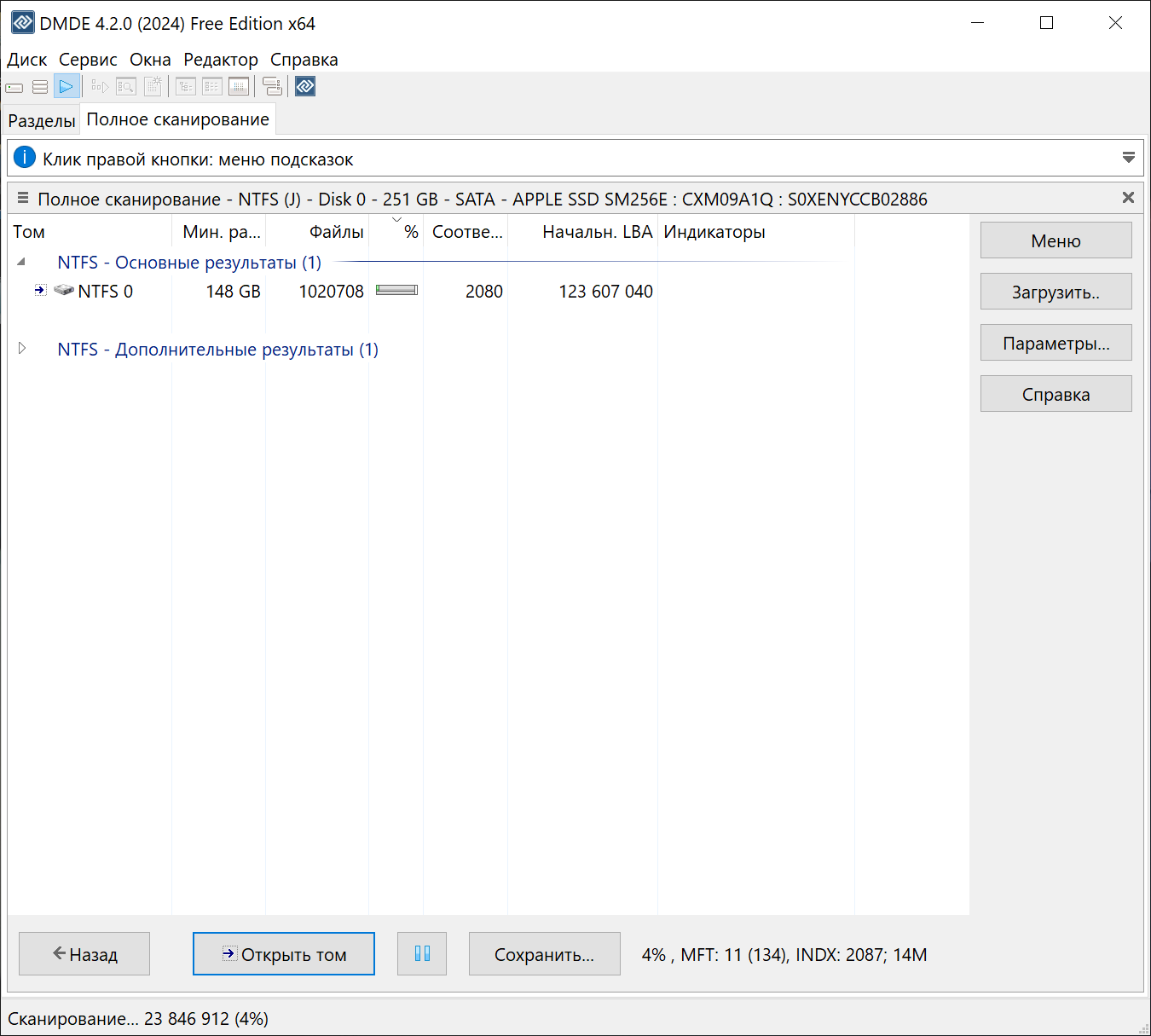The image size is (1151, 1036).
Task: Select the Полное сканирование tab
Action: tap(177, 119)
